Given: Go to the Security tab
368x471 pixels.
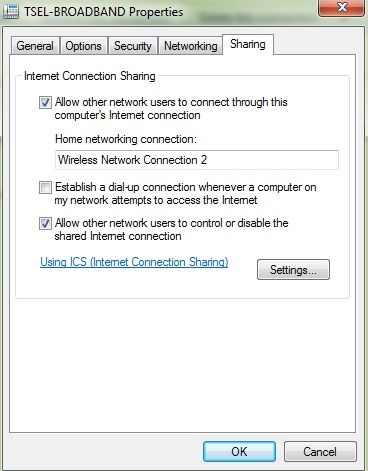Looking at the screenshot, I should 133,46.
